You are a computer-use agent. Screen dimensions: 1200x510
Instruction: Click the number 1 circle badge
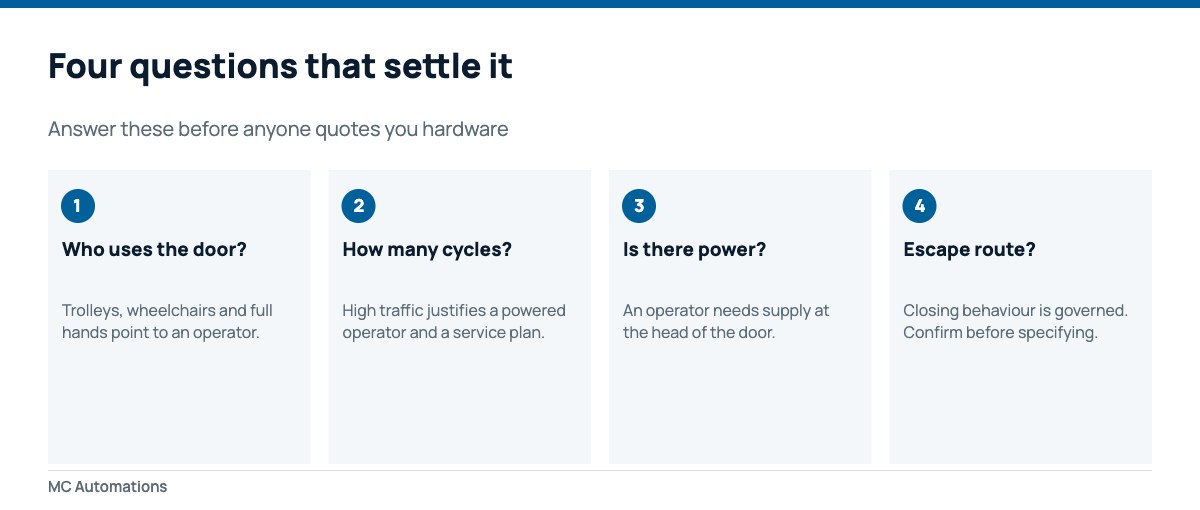78,207
